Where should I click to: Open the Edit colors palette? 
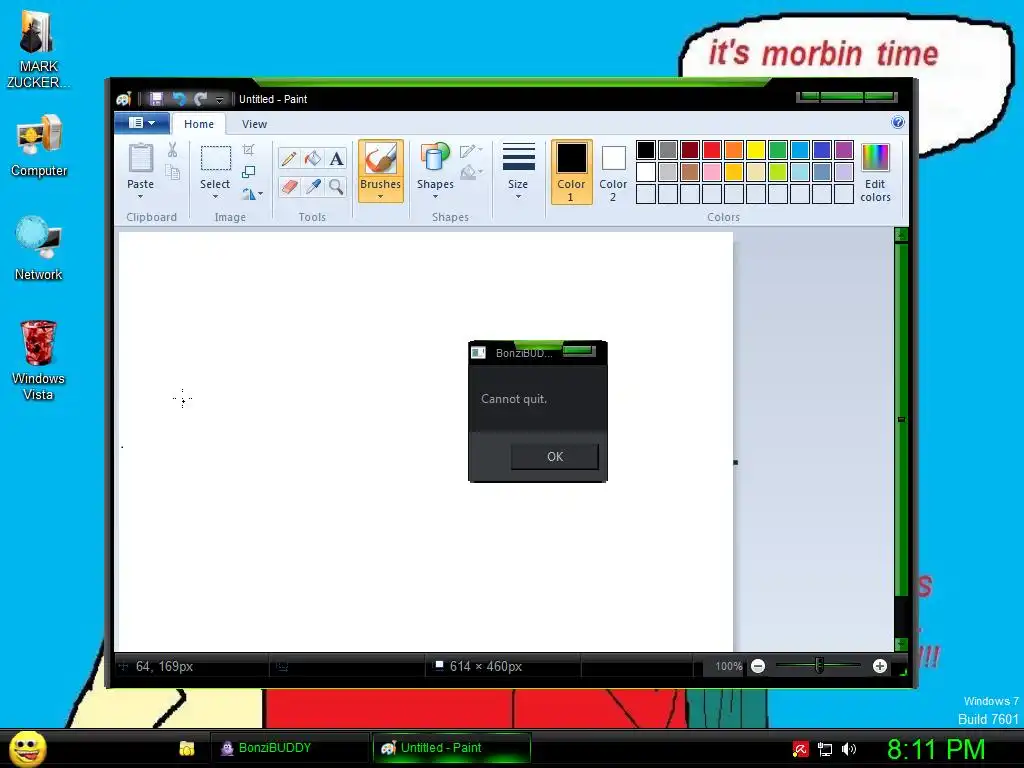pyautogui.click(x=875, y=172)
